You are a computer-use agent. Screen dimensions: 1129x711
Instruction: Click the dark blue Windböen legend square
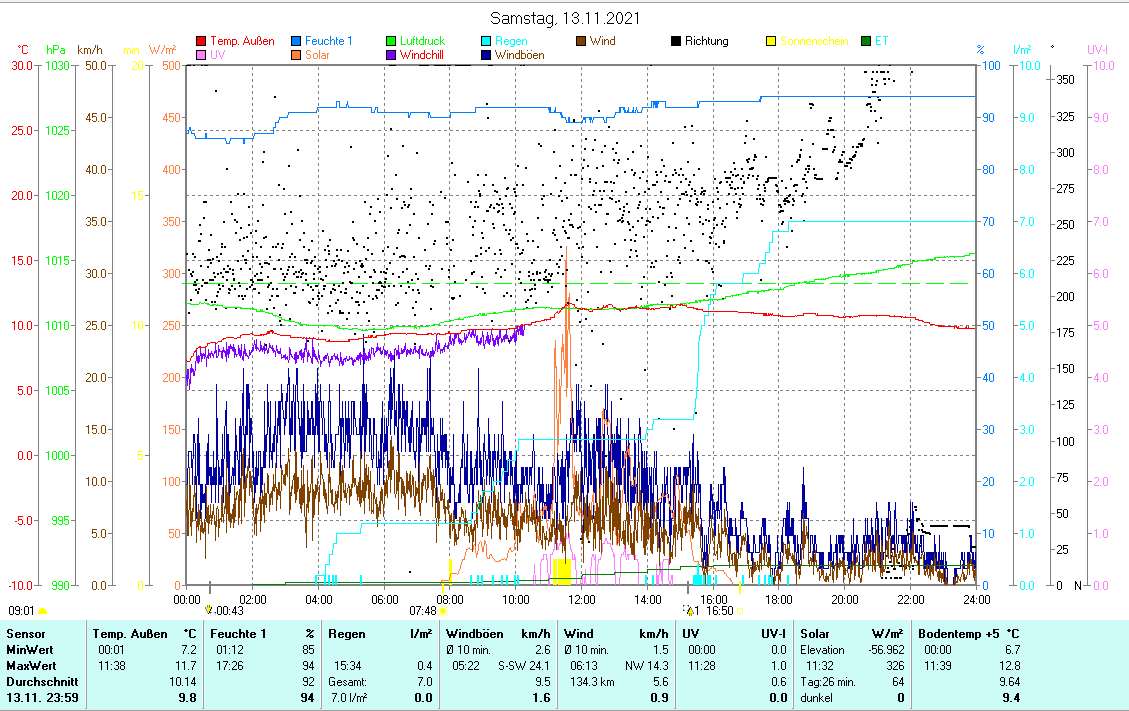(487, 56)
